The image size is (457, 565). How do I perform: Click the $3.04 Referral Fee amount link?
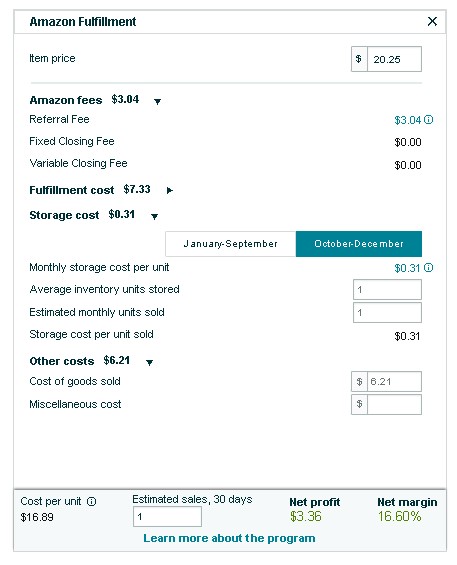point(407,120)
